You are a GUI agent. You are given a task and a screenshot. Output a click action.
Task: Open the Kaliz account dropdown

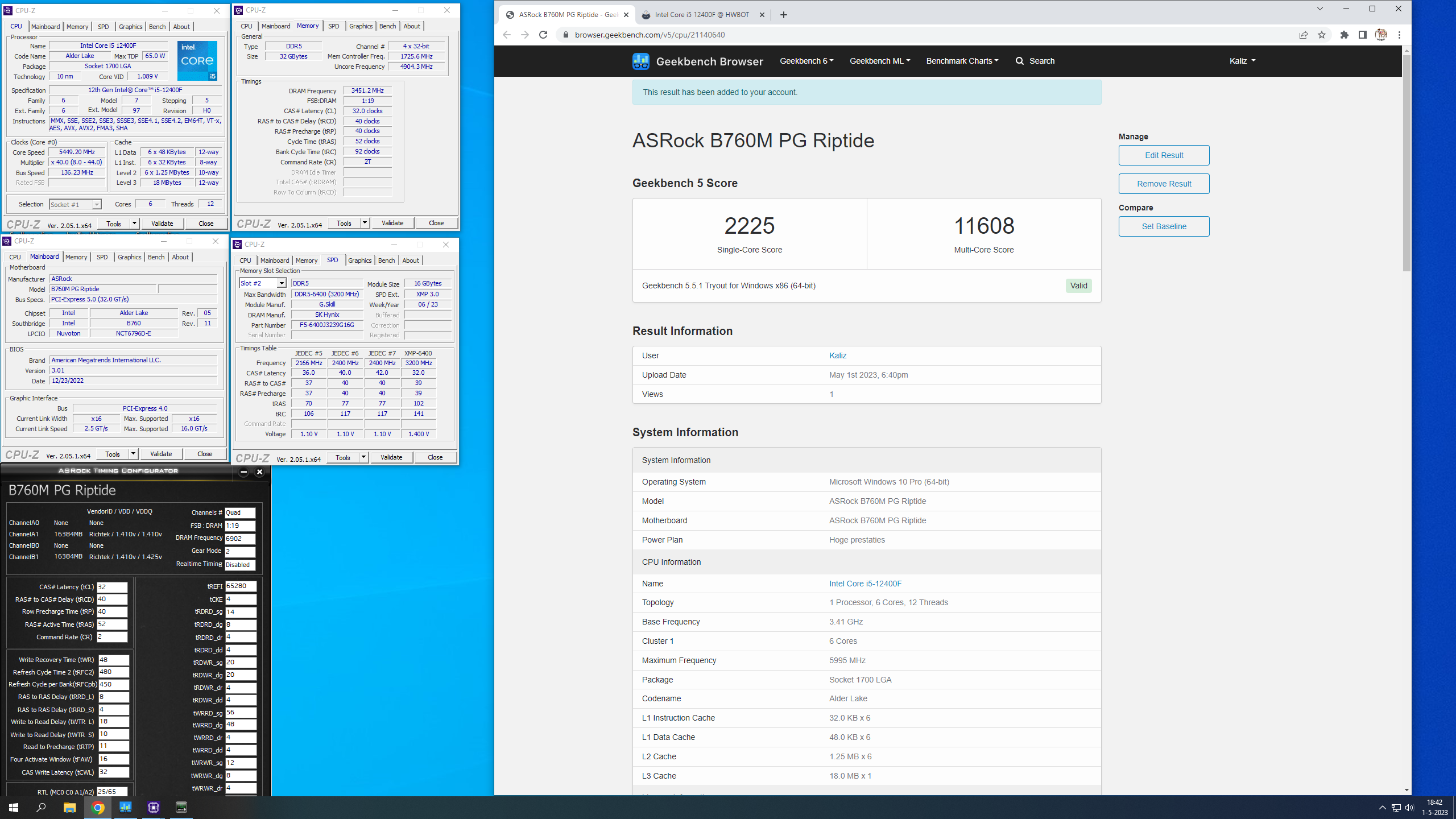tap(1242, 61)
